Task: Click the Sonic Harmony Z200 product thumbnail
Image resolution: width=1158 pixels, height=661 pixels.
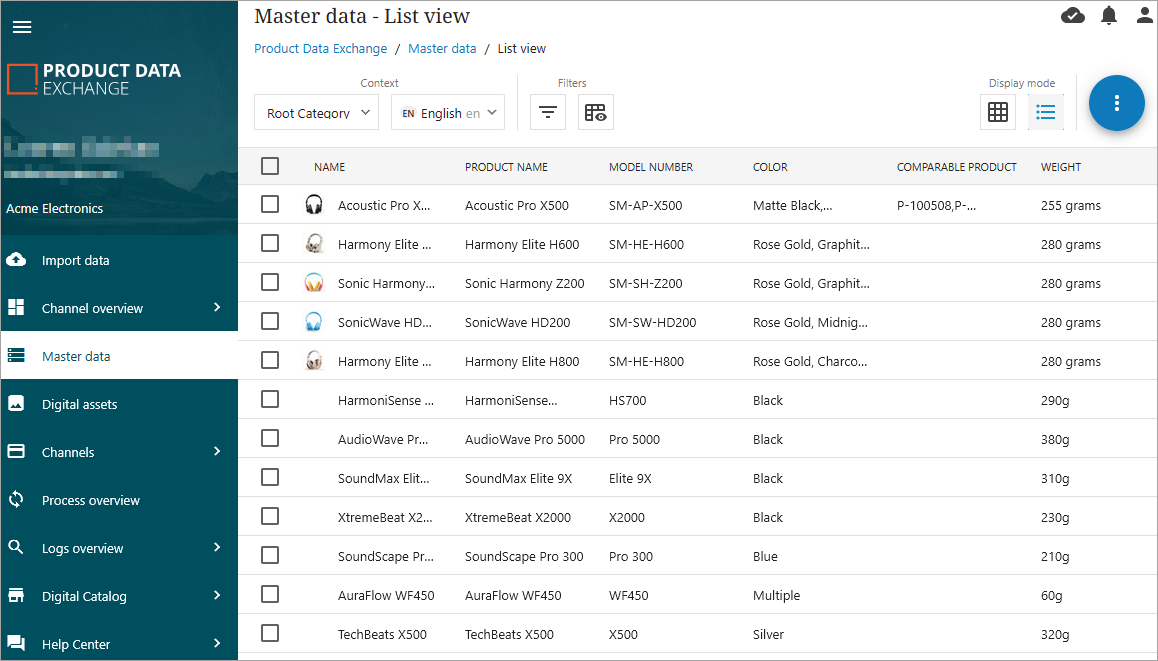Action: (x=314, y=283)
